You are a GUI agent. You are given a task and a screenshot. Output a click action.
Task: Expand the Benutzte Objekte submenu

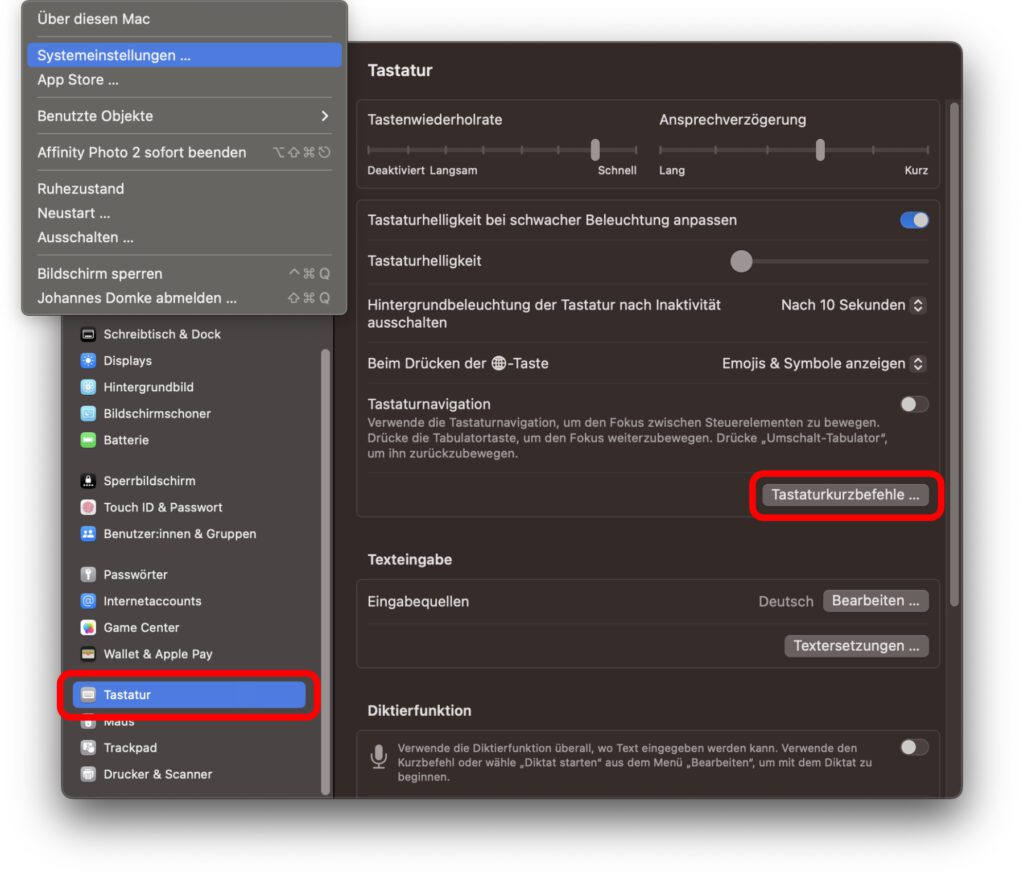183,116
